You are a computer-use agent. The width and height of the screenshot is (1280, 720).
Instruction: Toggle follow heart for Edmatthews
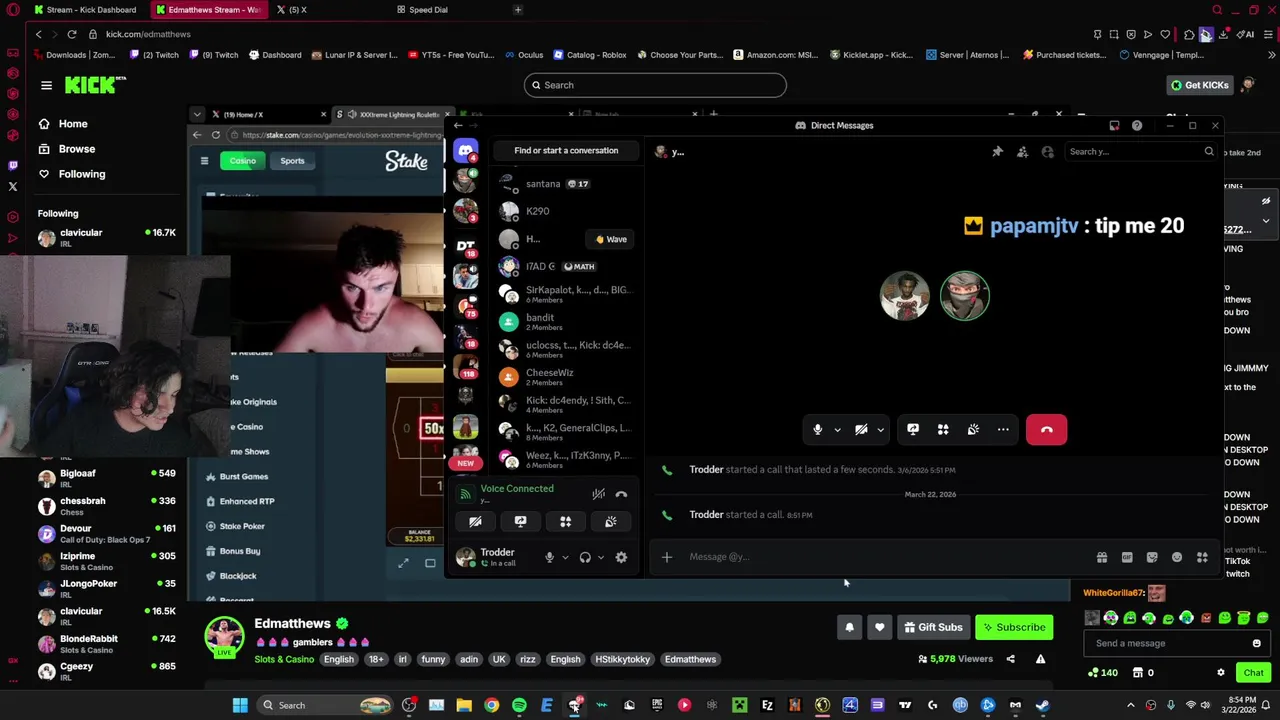click(x=879, y=628)
